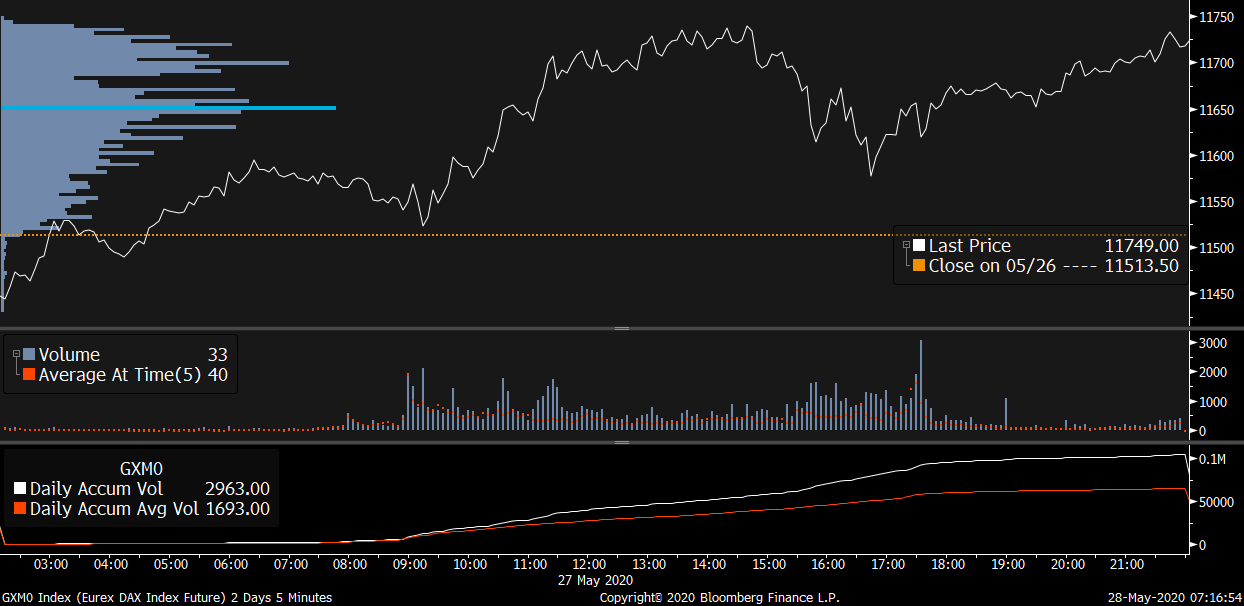Click the 06:00 time axis label
Screen dimensions: 1244x606
click(230, 565)
